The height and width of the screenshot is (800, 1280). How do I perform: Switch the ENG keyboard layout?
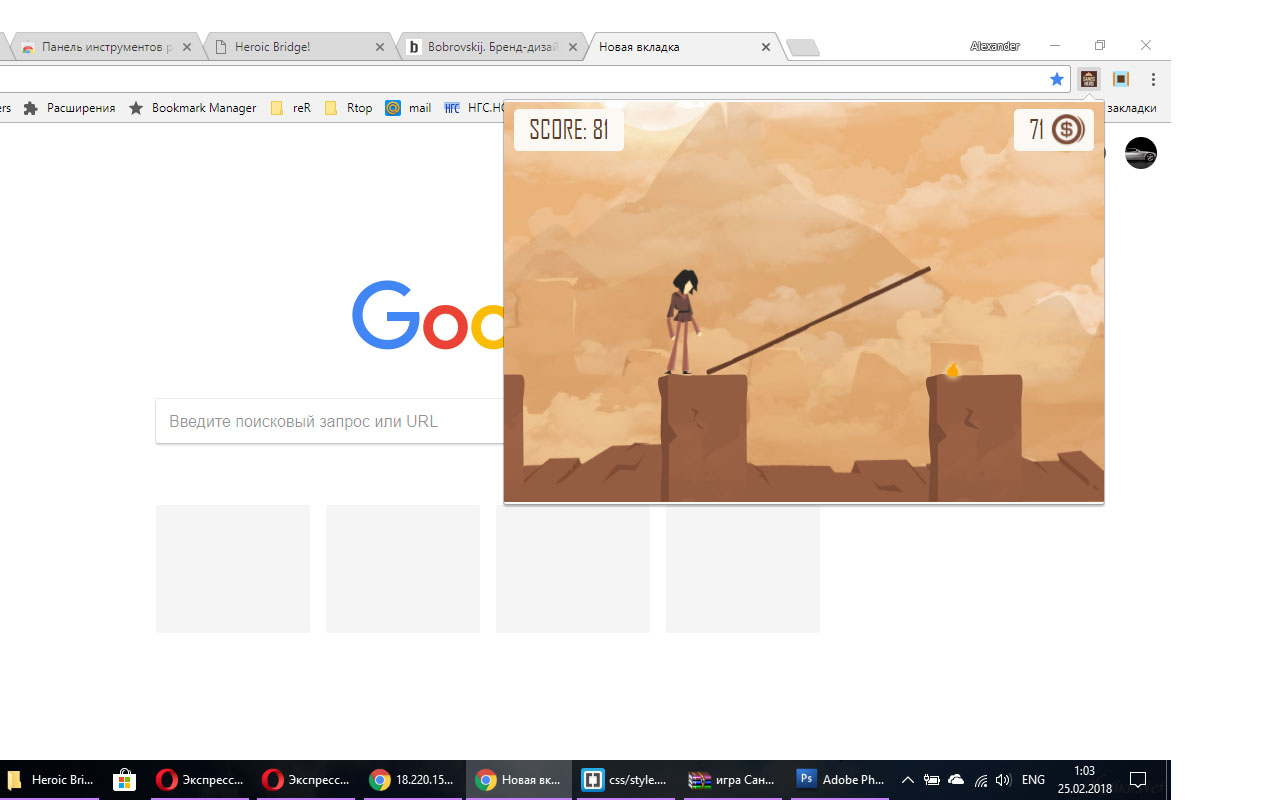pyautogui.click(x=1032, y=779)
